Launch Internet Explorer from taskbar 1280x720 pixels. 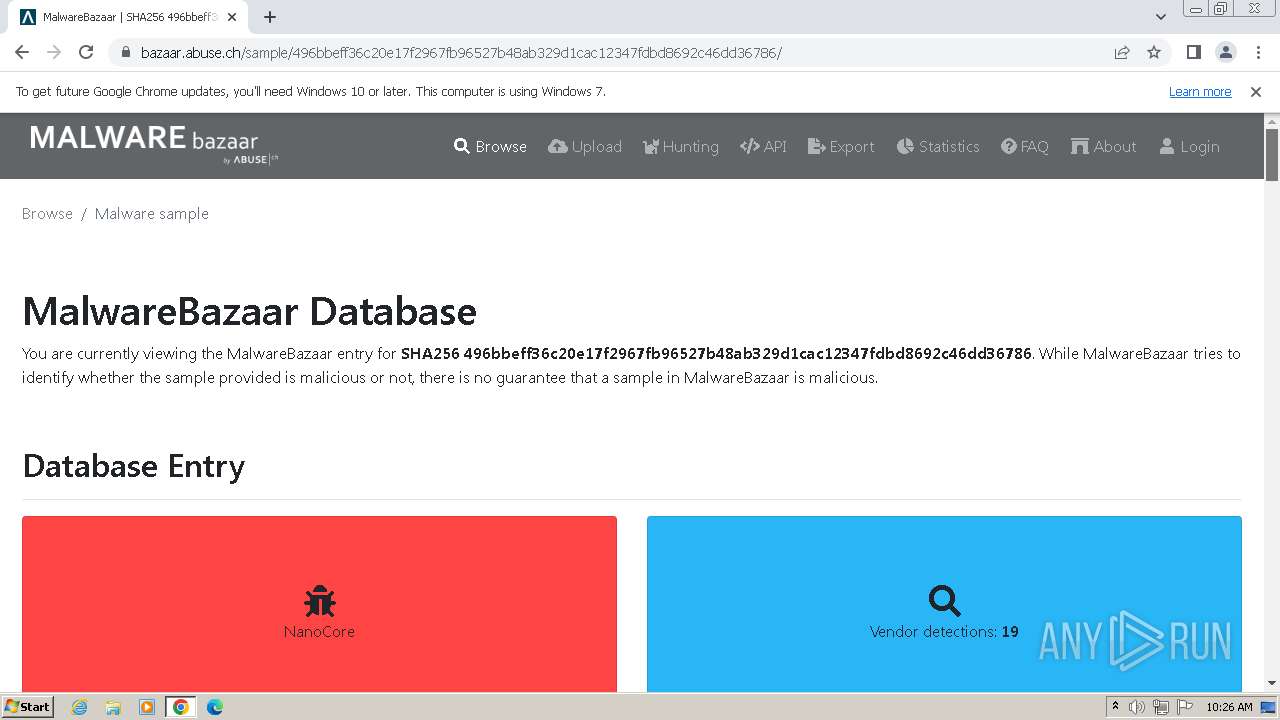click(79, 707)
